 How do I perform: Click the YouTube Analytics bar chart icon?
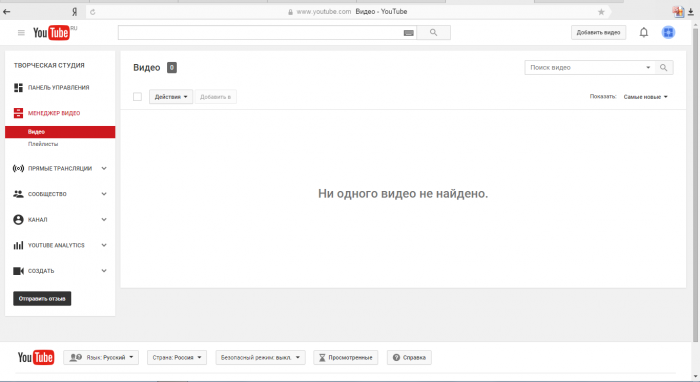(18, 245)
